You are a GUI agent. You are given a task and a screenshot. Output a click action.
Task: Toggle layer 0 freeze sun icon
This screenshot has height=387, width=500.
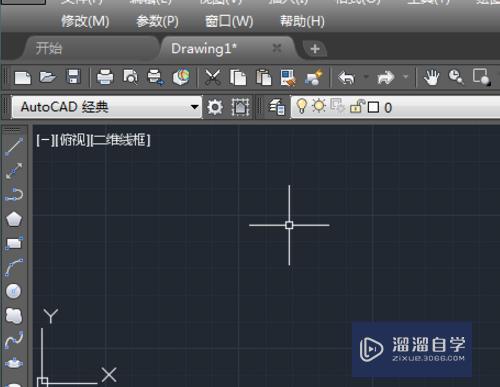click(x=319, y=106)
